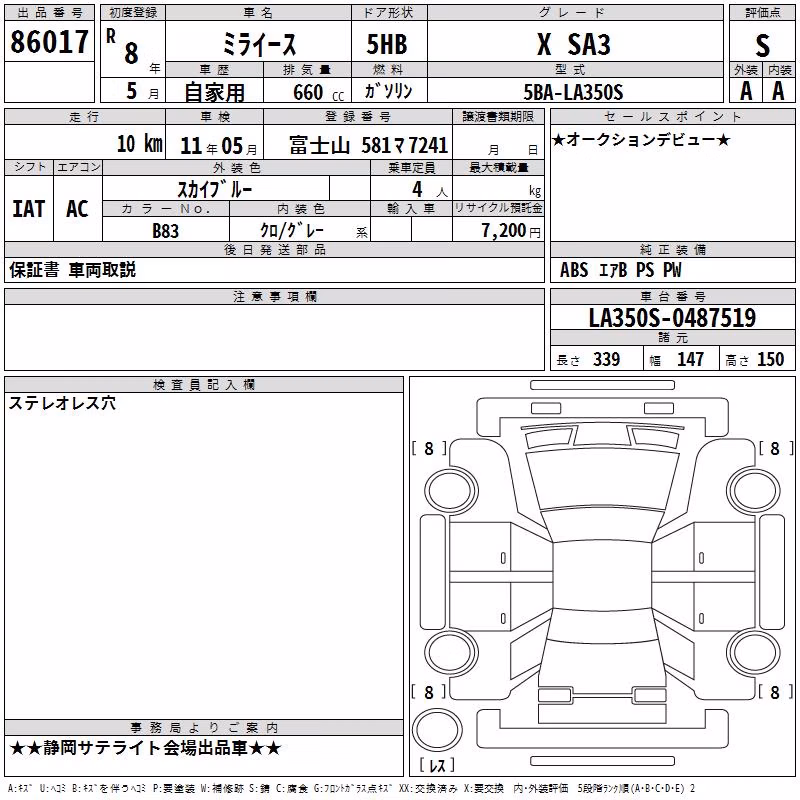Click the spare tire circle marked レス
This screenshot has height=800, width=800.
coord(437,731)
